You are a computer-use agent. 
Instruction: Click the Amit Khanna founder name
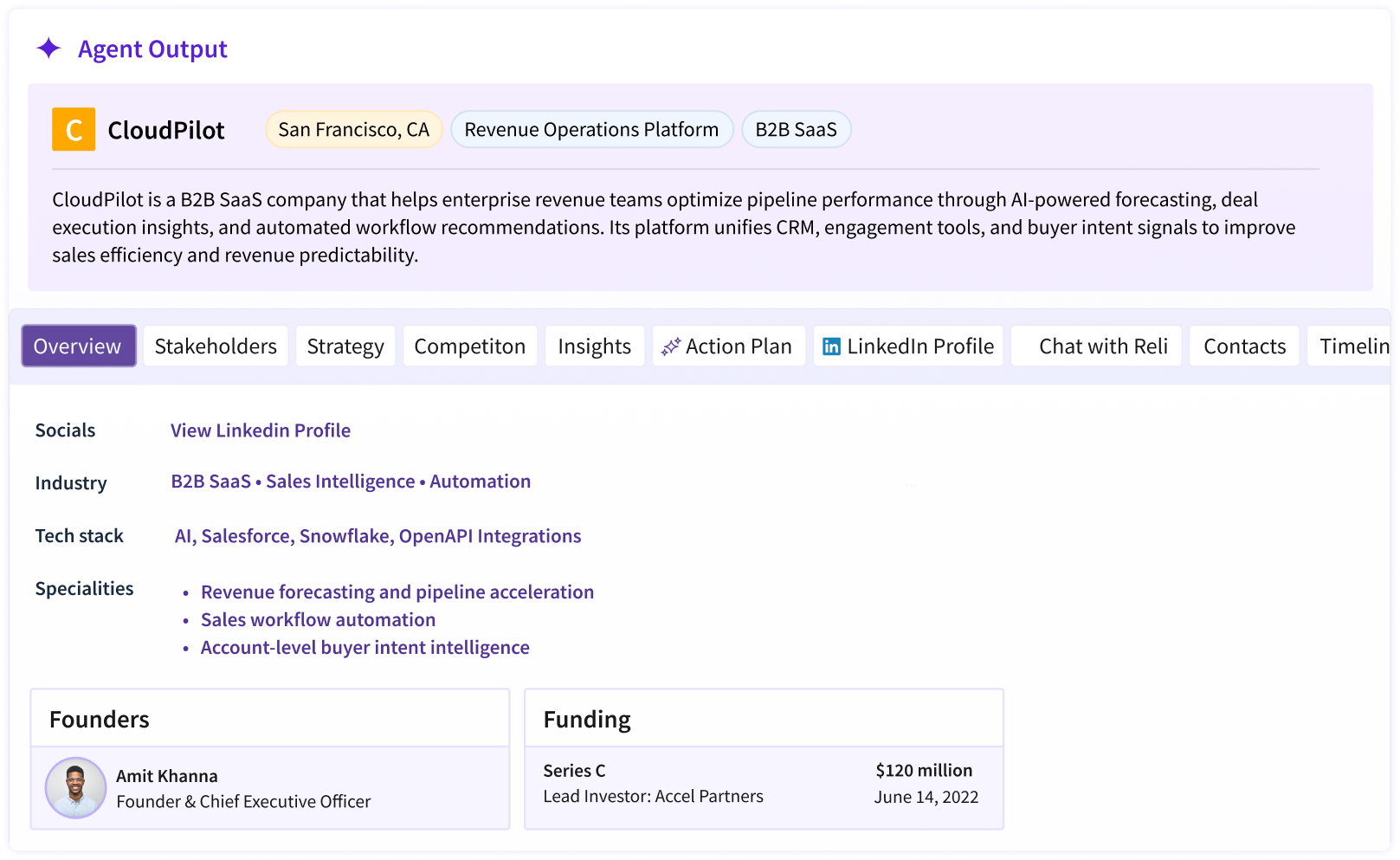(x=167, y=776)
